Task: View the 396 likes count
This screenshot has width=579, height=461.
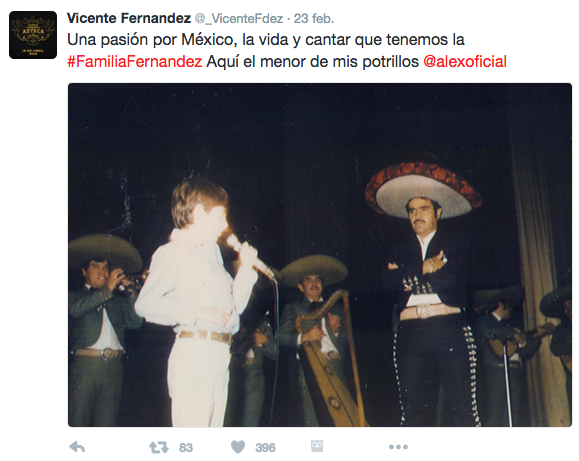Action: (x=265, y=448)
